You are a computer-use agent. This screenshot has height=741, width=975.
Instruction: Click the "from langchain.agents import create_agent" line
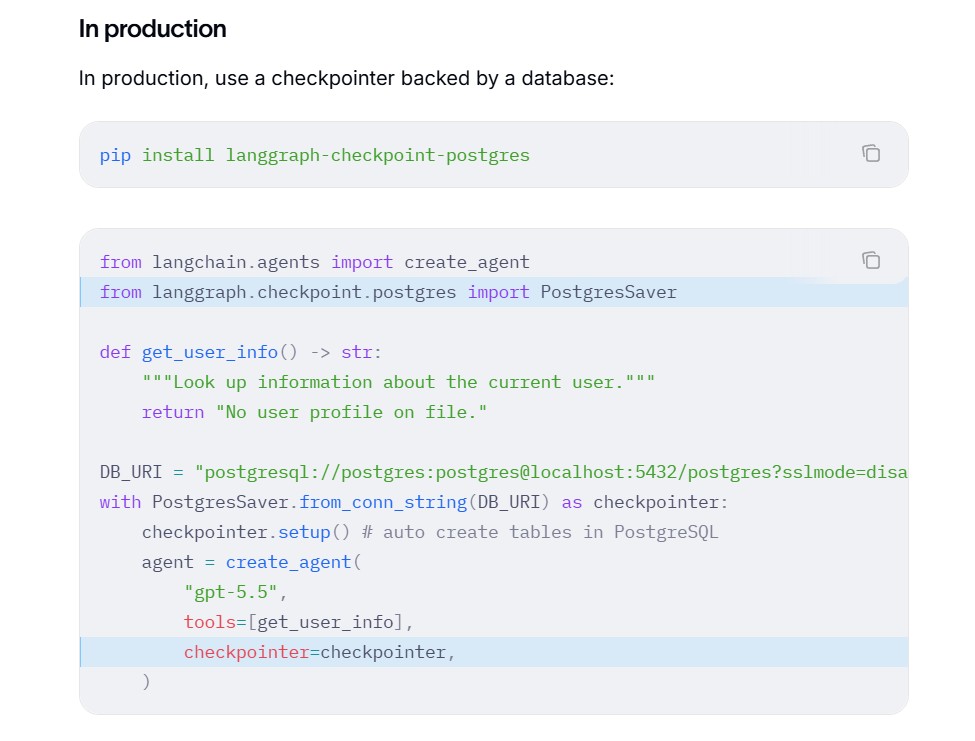coord(315,262)
